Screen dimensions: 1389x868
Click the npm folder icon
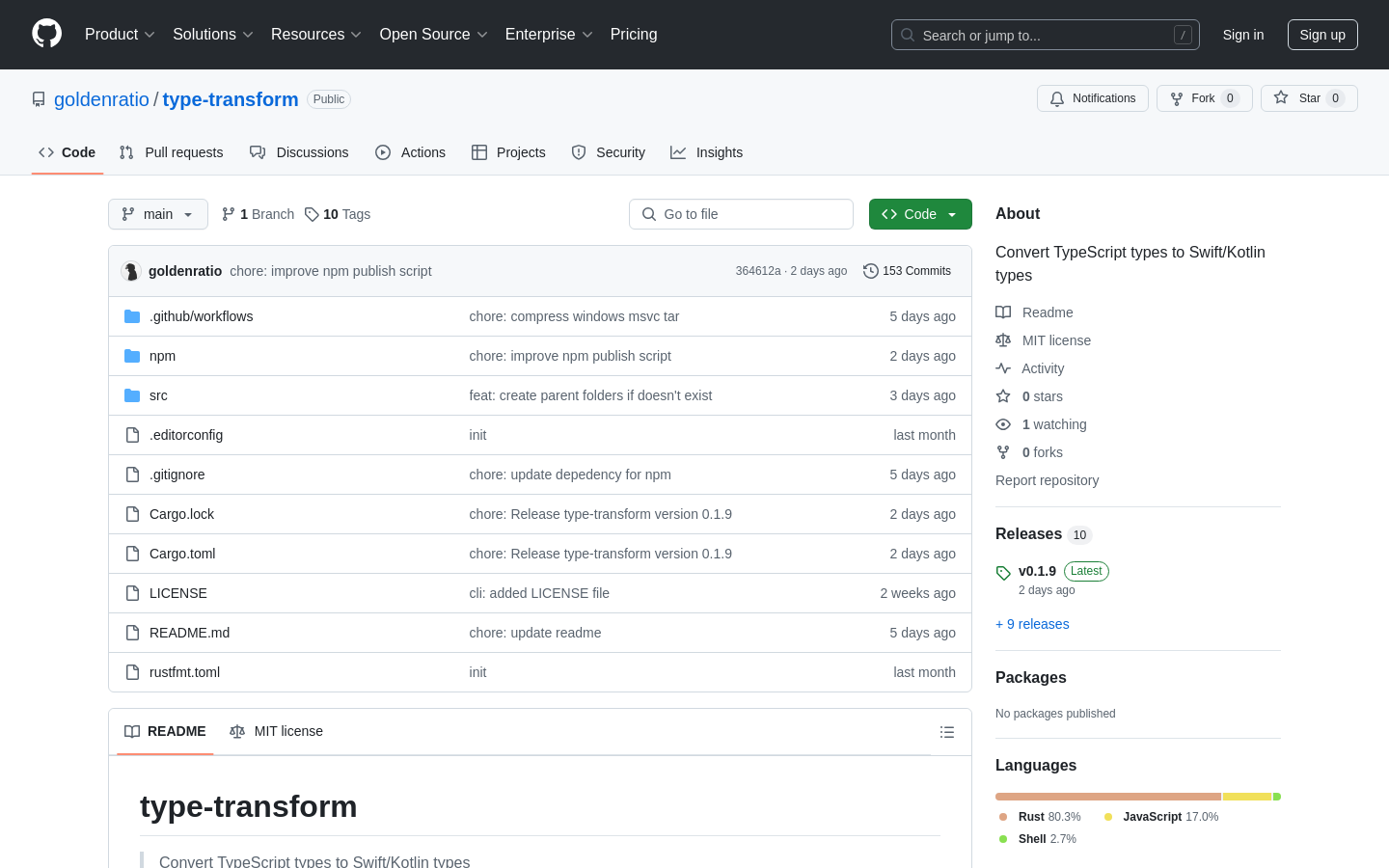[x=132, y=356]
